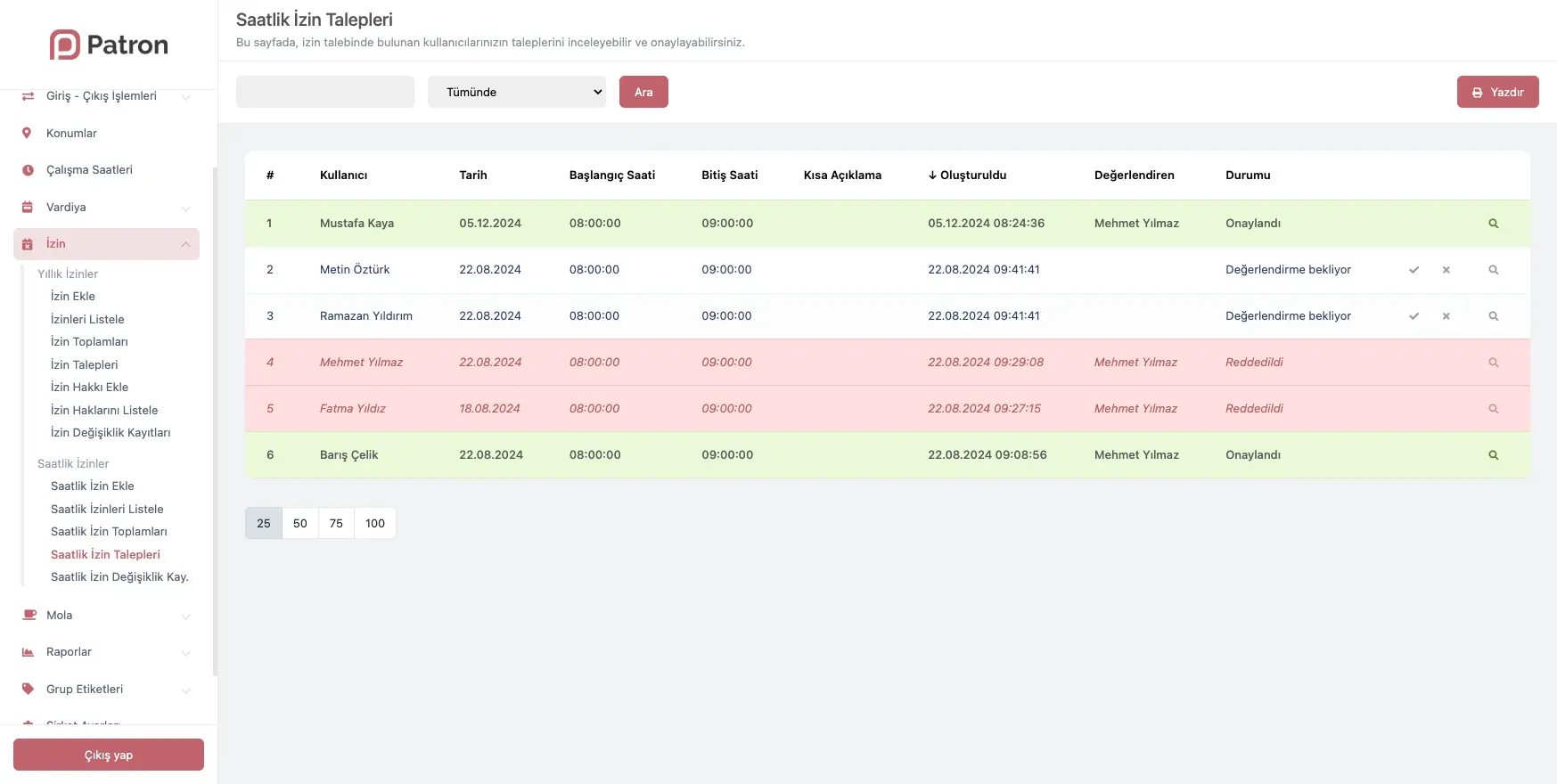
Task: Open Konumlar in the sidebar
Action: (x=71, y=134)
